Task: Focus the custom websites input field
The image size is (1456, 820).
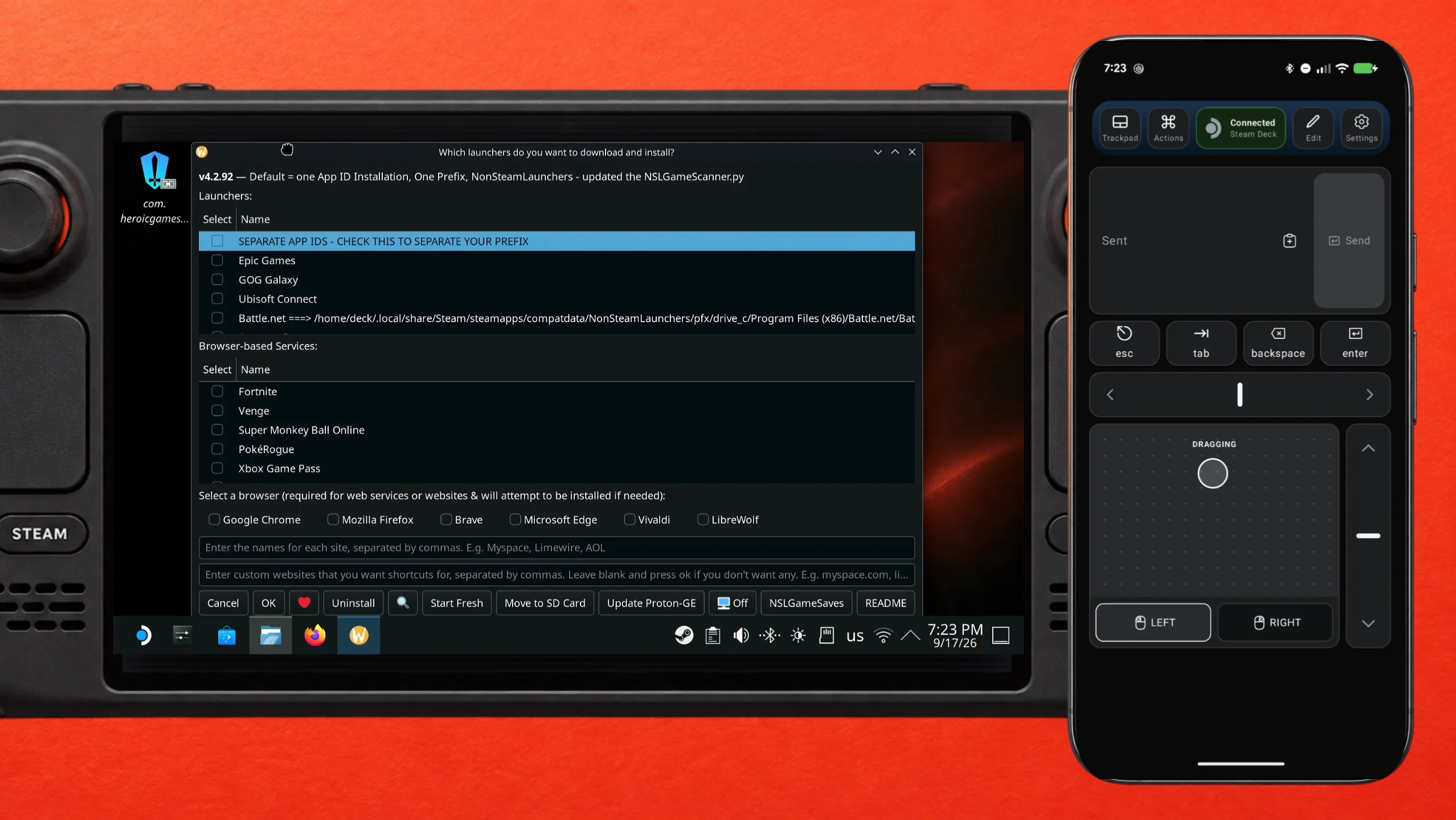Action: [557, 575]
